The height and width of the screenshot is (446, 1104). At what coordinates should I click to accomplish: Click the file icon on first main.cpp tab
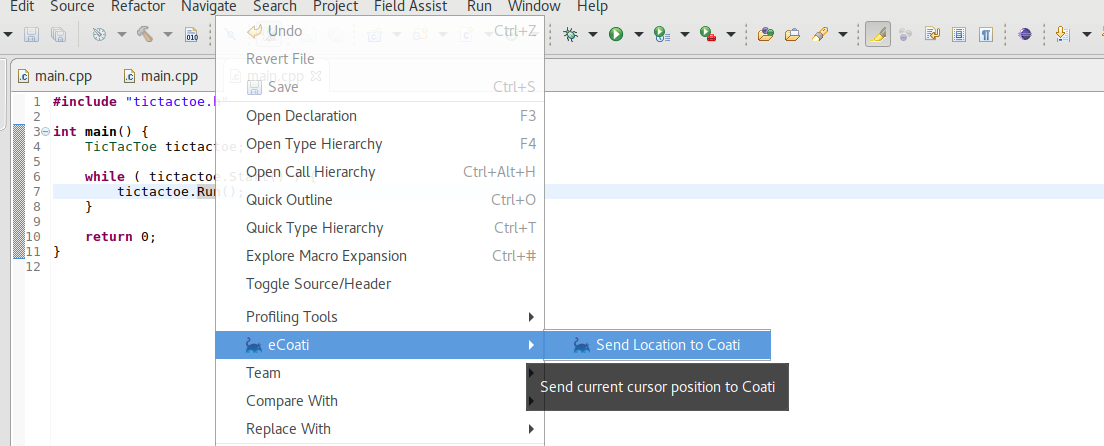(x=23, y=76)
